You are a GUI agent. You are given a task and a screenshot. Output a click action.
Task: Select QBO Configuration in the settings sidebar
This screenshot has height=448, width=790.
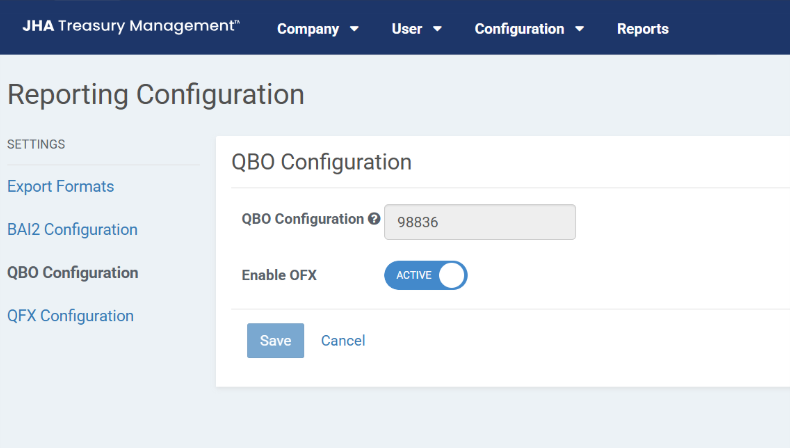[x=73, y=273]
